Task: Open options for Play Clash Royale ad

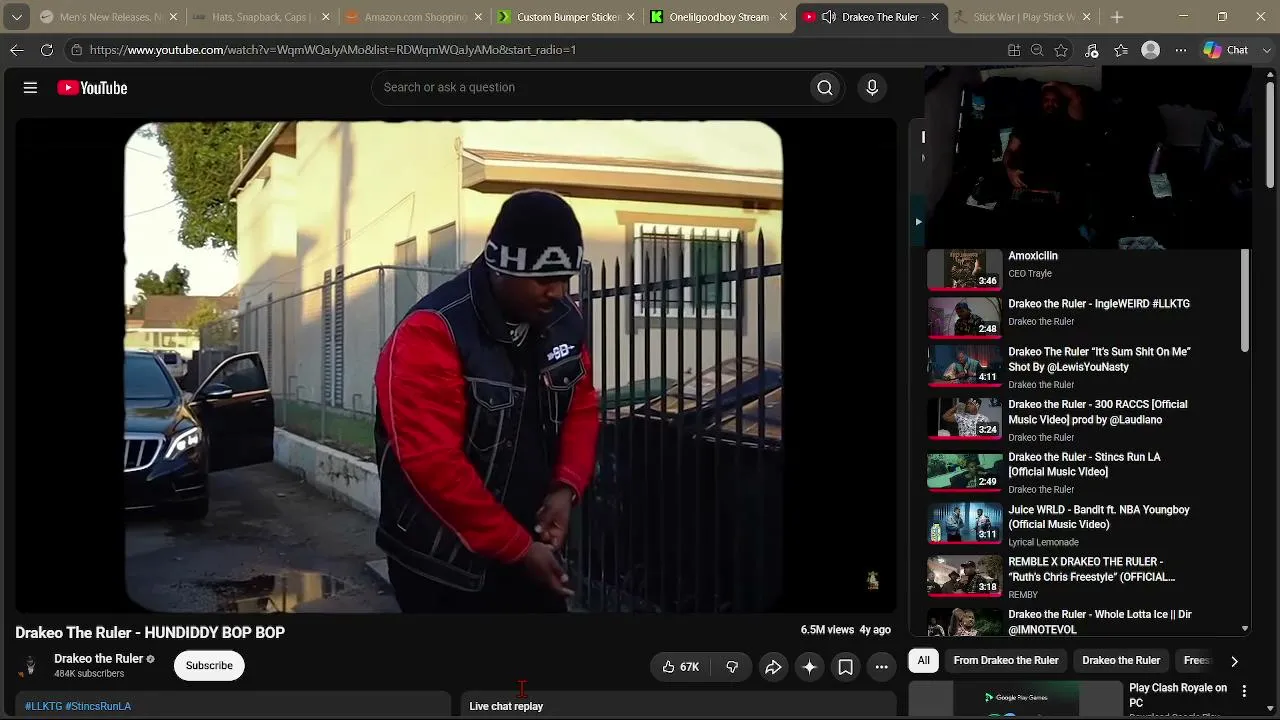Action: click(1244, 691)
